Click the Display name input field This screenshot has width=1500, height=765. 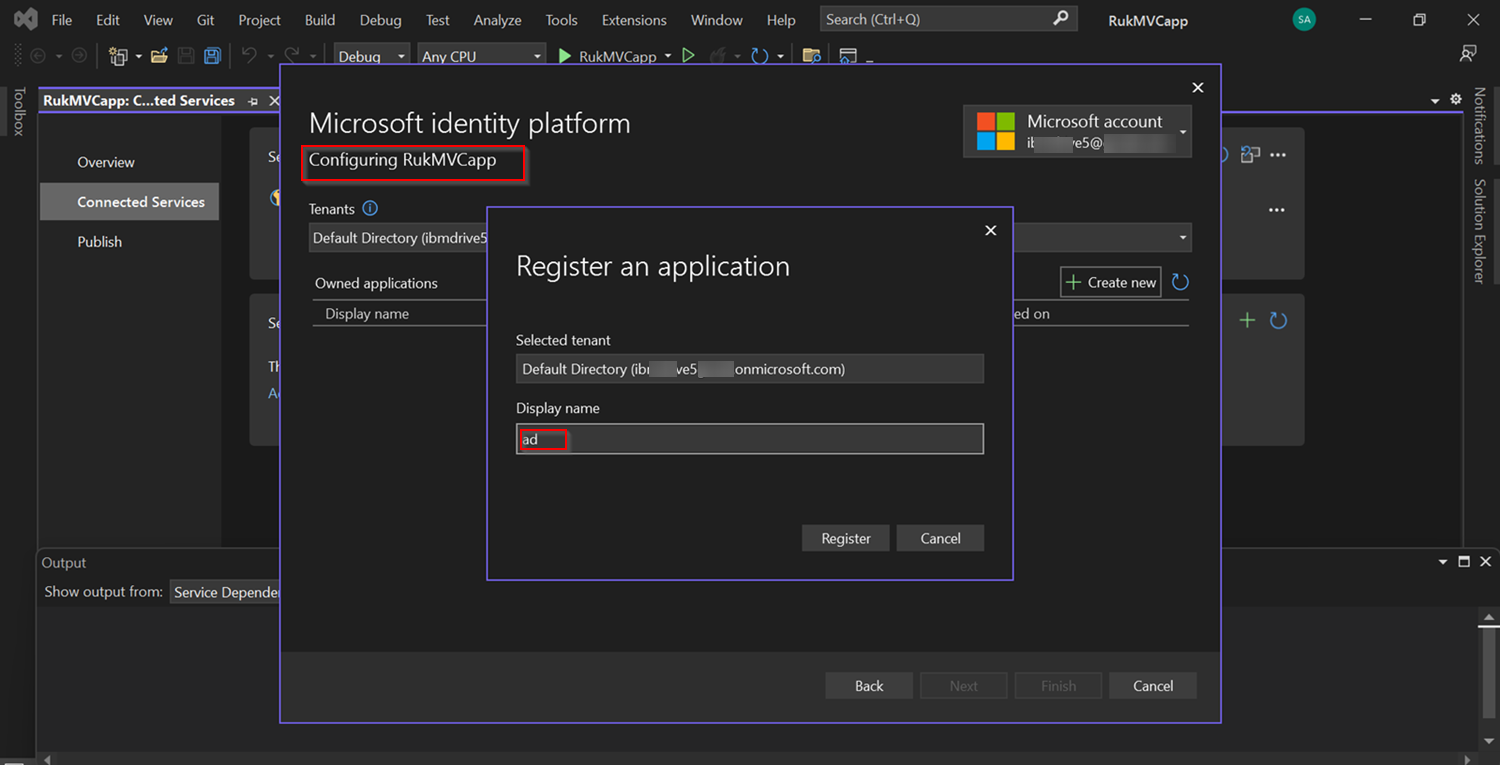coord(750,439)
